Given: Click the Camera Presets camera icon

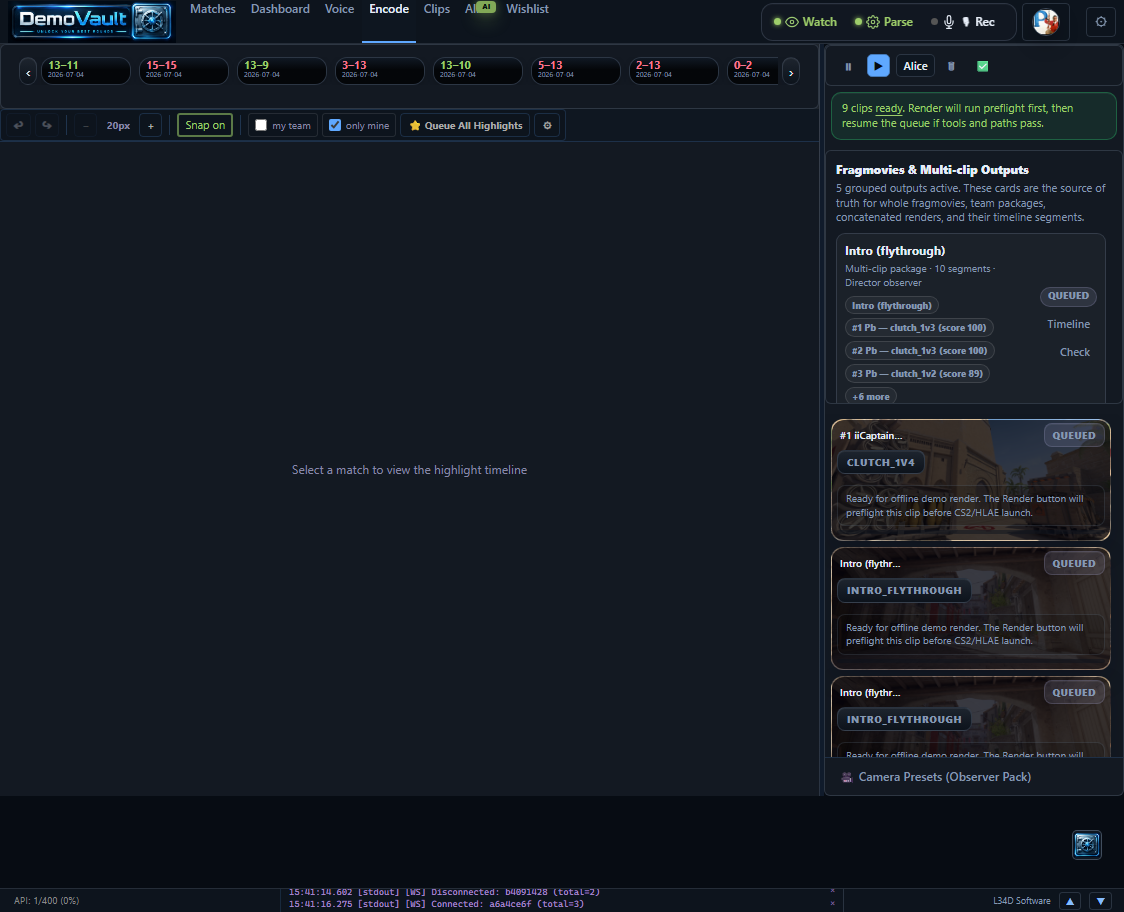Looking at the screenshot, I should [x=847, y=777].
